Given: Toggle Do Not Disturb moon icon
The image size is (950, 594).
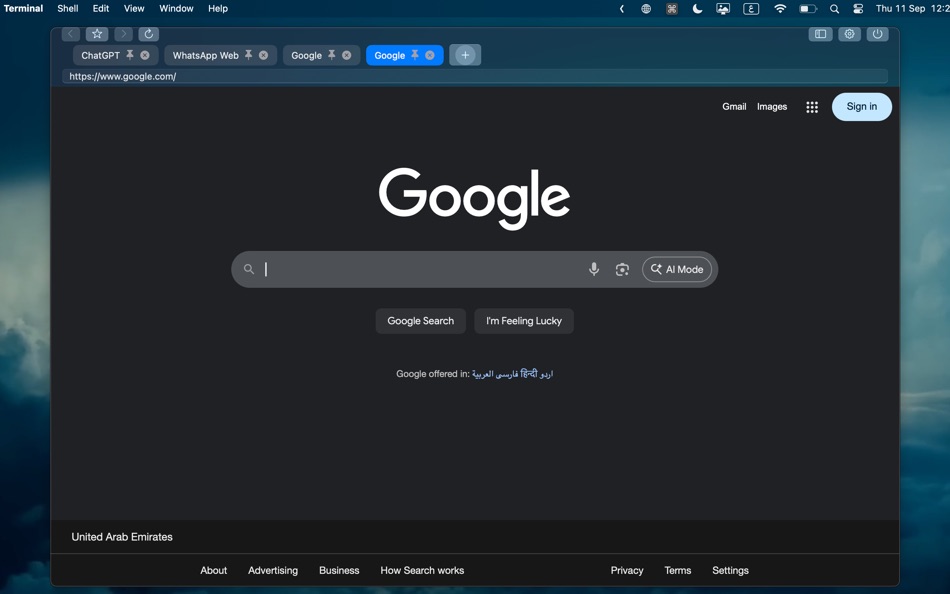Looking at the screenshot, I should tap(697, 8).
